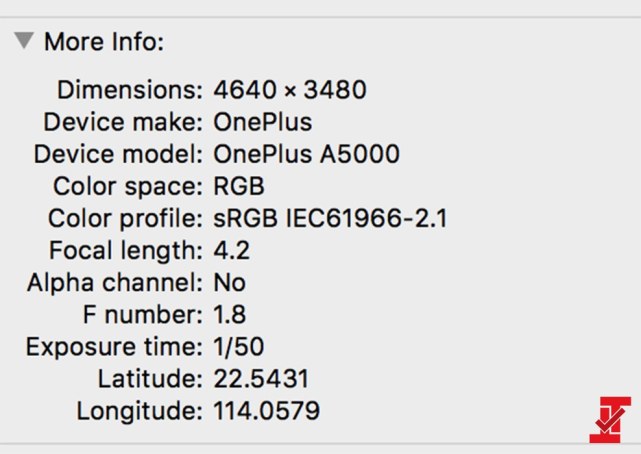Click the F number value 1.8

coord(230,314)
